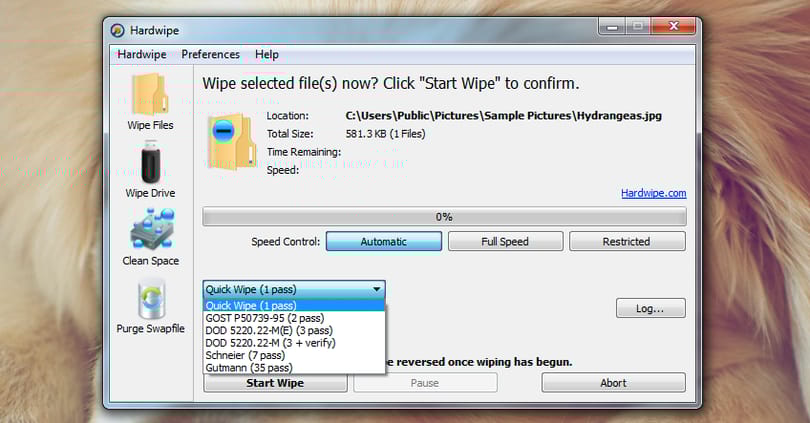Select DOD 5220.22-M (3 + verify) option

(x=294, y=343)
